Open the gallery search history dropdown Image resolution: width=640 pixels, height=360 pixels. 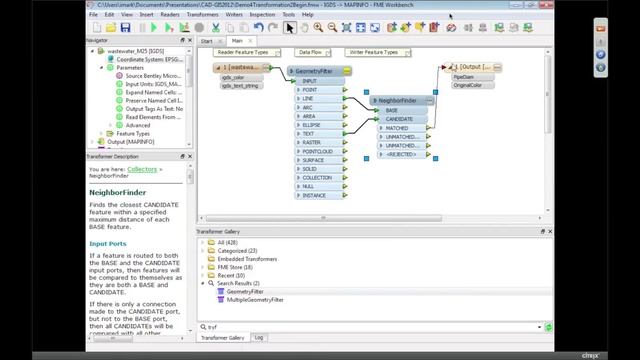540,327
